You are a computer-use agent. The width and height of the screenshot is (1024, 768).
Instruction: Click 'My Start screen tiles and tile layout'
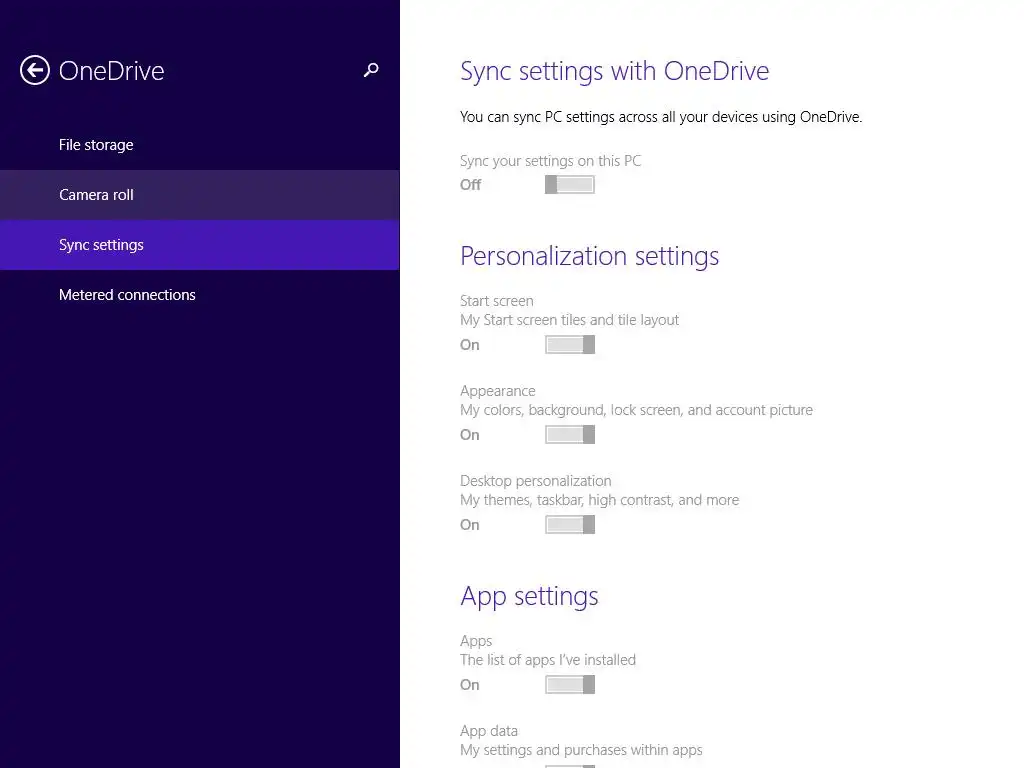click(569, 320)
